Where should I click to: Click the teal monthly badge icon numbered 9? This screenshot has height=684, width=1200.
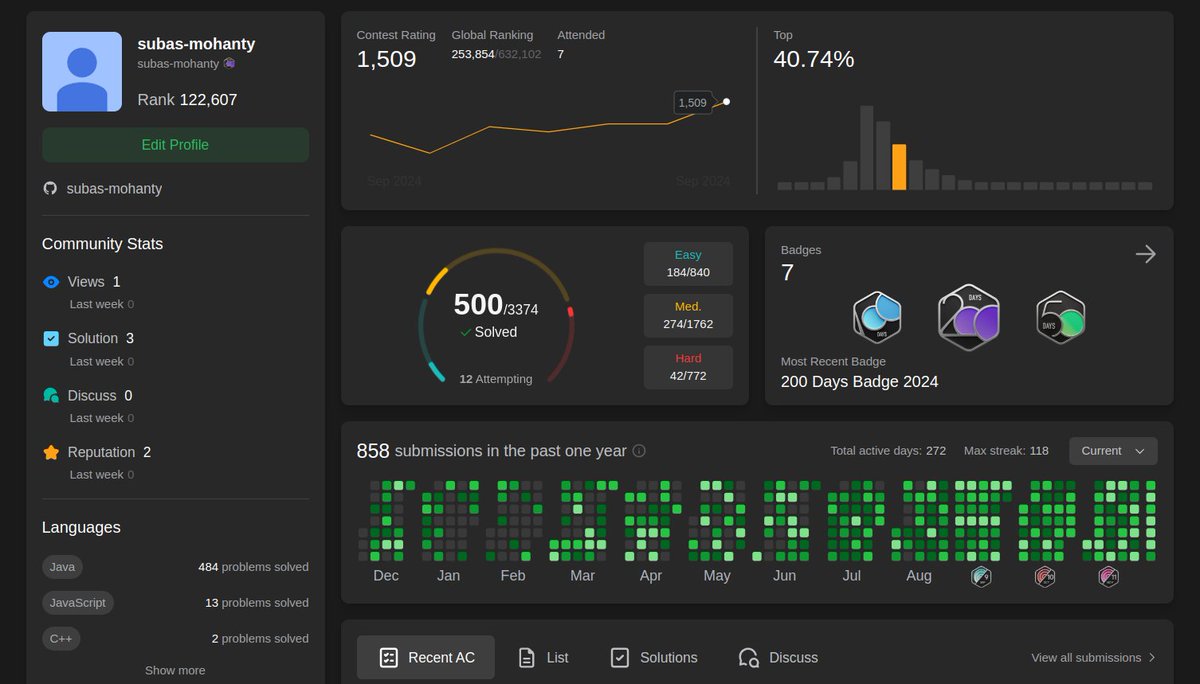(982, 577)
